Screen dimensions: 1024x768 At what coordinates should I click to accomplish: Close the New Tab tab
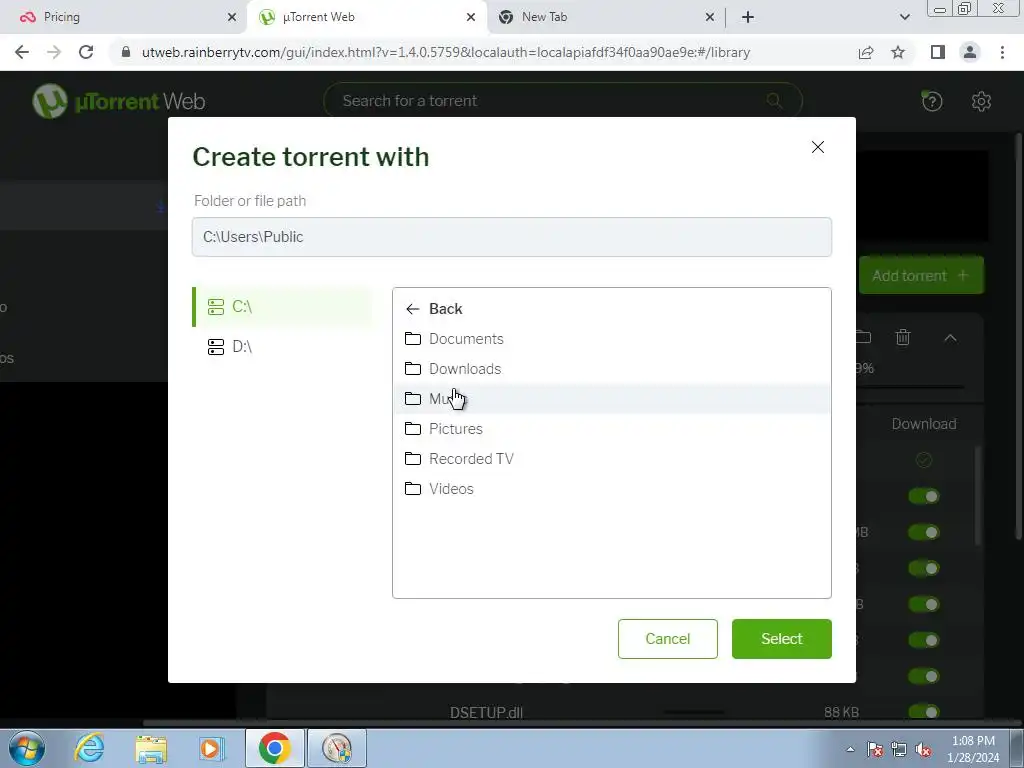pyautogui.click(x=710, y=18)
